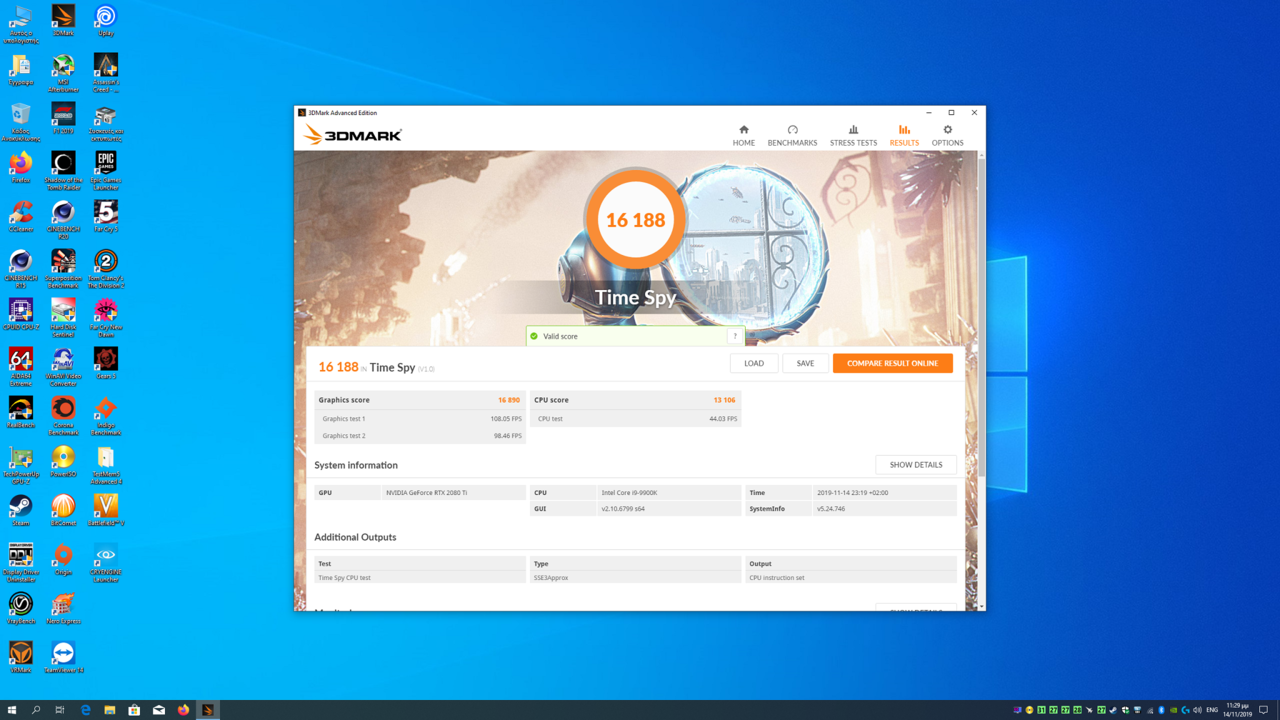Viewport: 1280px width, 720px height.
Task: Select the CPUID CPU-Z desktop icon
Action: 20,314
